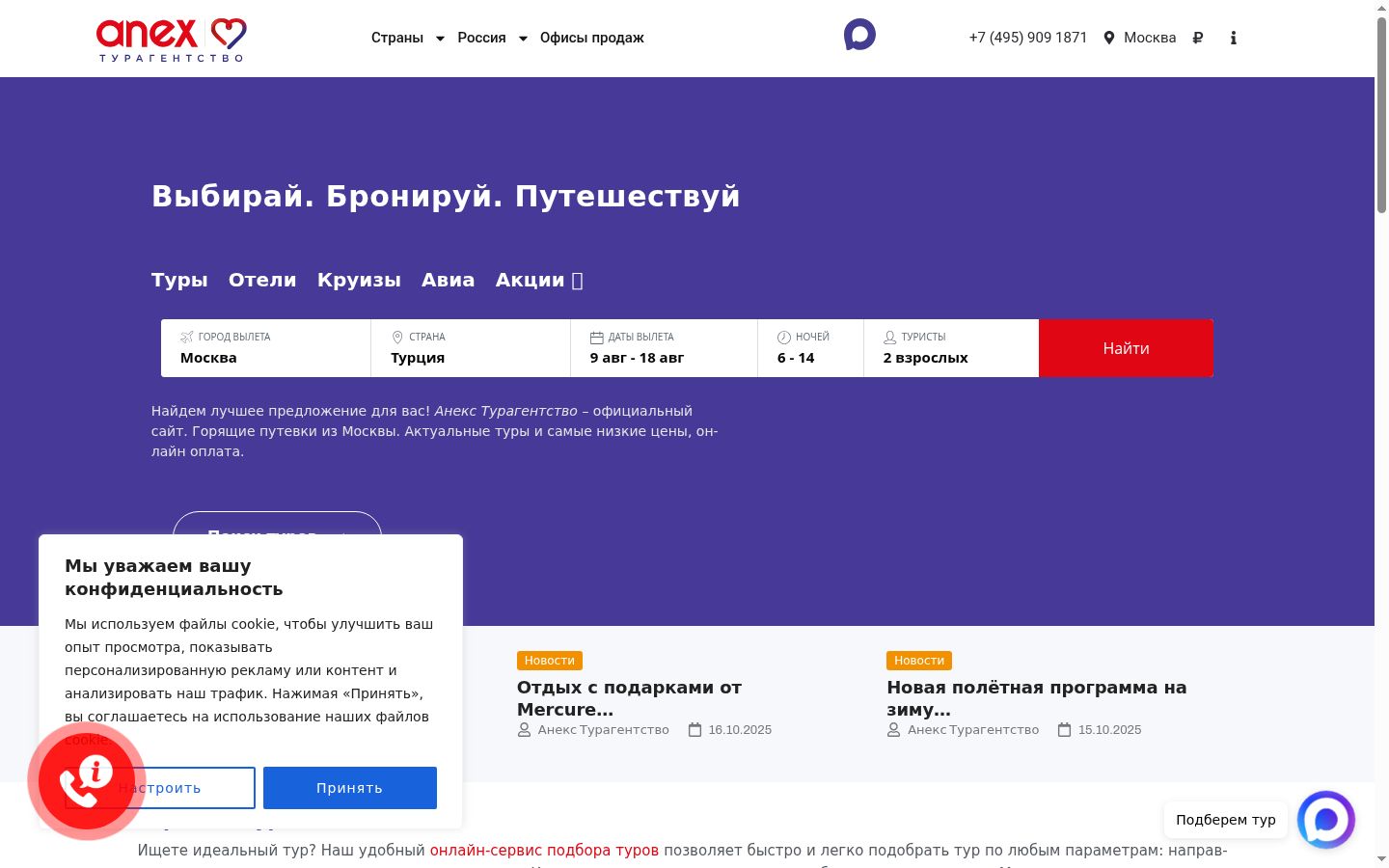Click the italic text Анекс Турагентство in description
1389x868 pixels.
[506, 411]
